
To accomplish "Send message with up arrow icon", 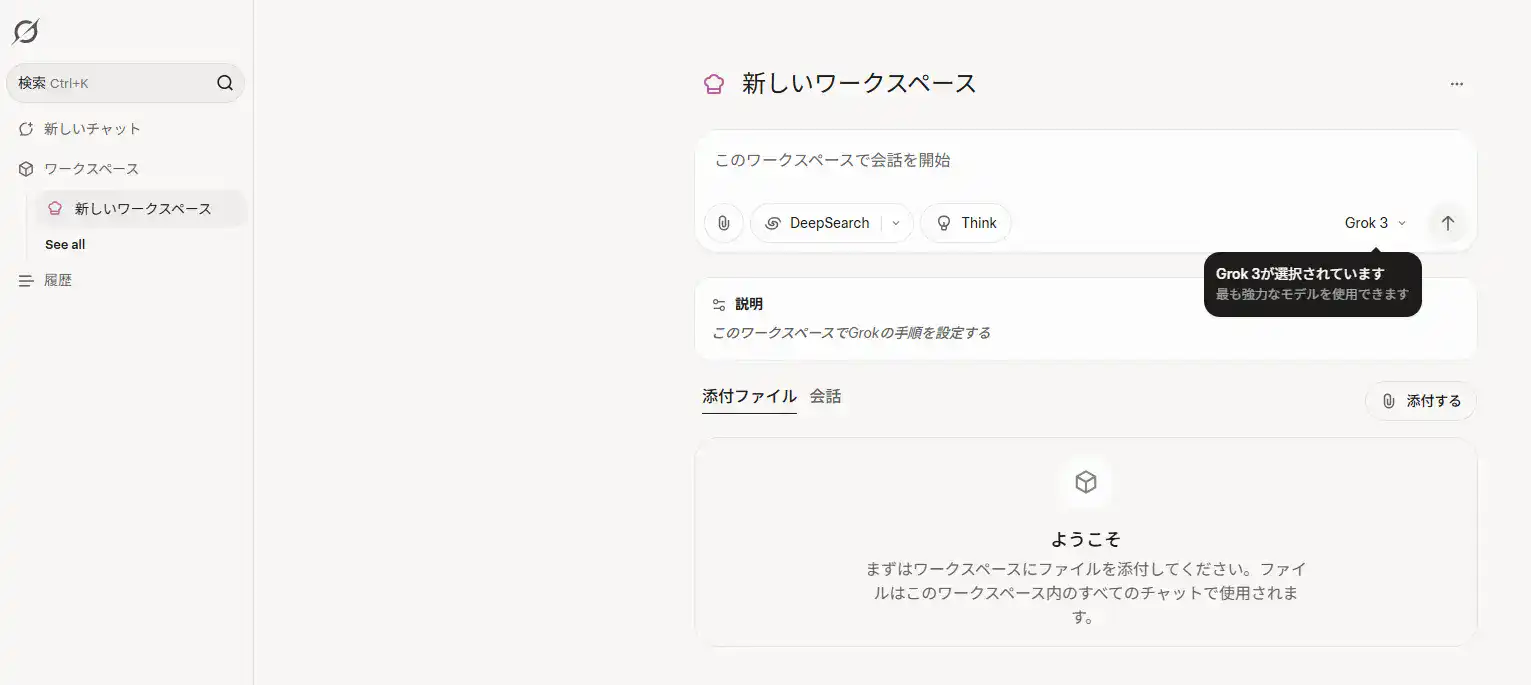I will coord(1447,223).
